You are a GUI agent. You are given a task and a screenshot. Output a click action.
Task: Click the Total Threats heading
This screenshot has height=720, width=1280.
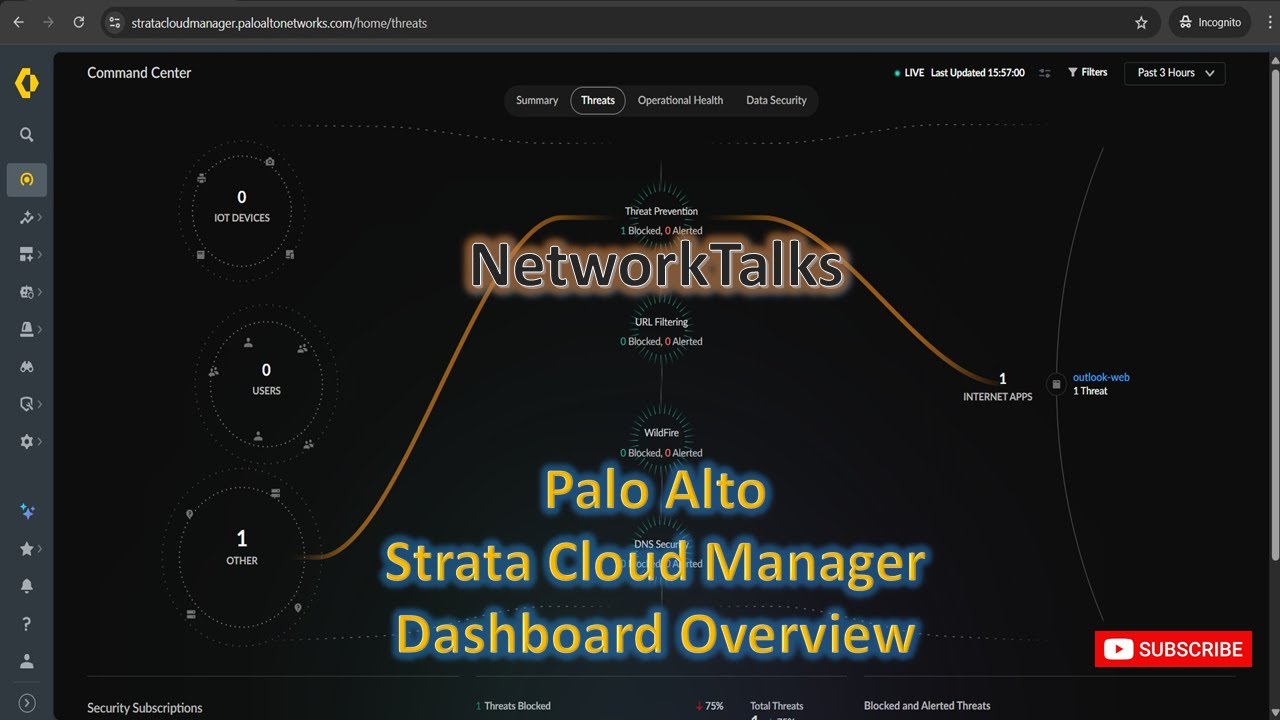click(x=777, y=706)
